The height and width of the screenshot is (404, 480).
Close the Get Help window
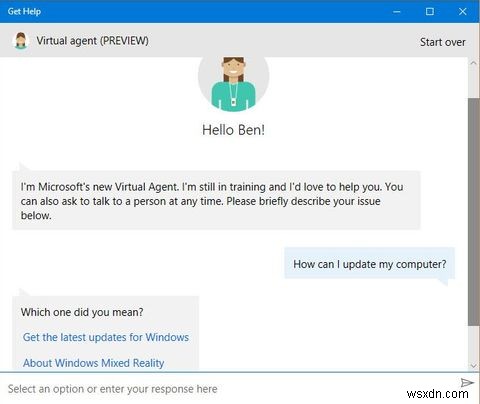(463, 12)
